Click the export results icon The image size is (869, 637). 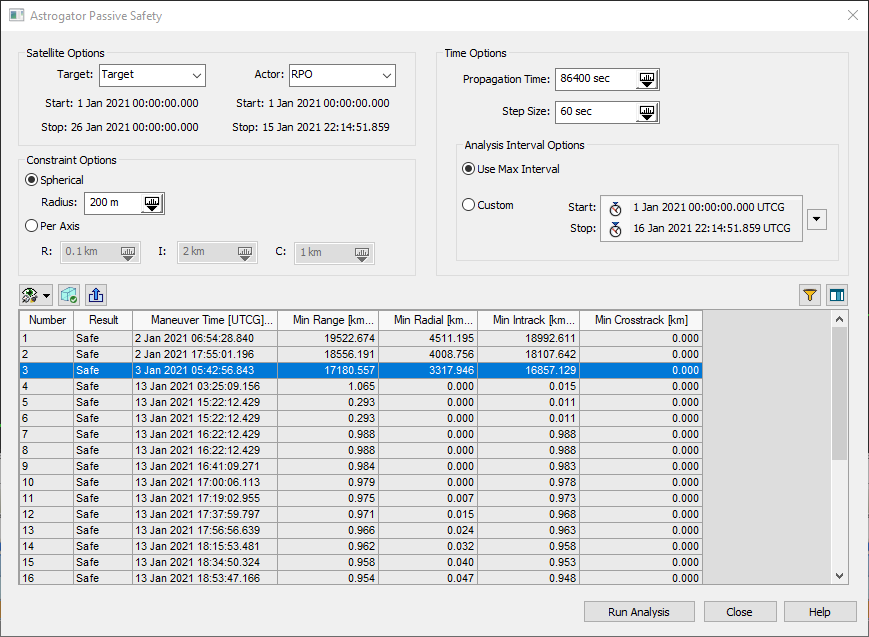pos(95,295)
